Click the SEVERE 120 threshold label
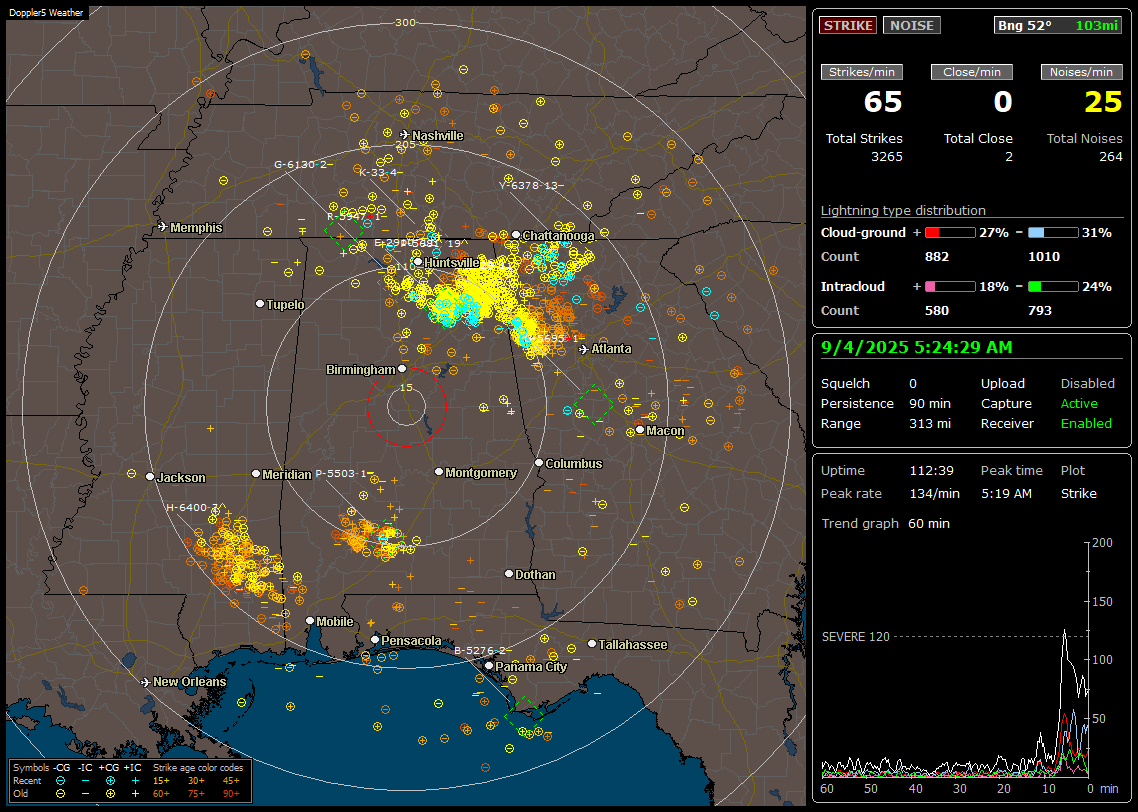 pos(855,636)
